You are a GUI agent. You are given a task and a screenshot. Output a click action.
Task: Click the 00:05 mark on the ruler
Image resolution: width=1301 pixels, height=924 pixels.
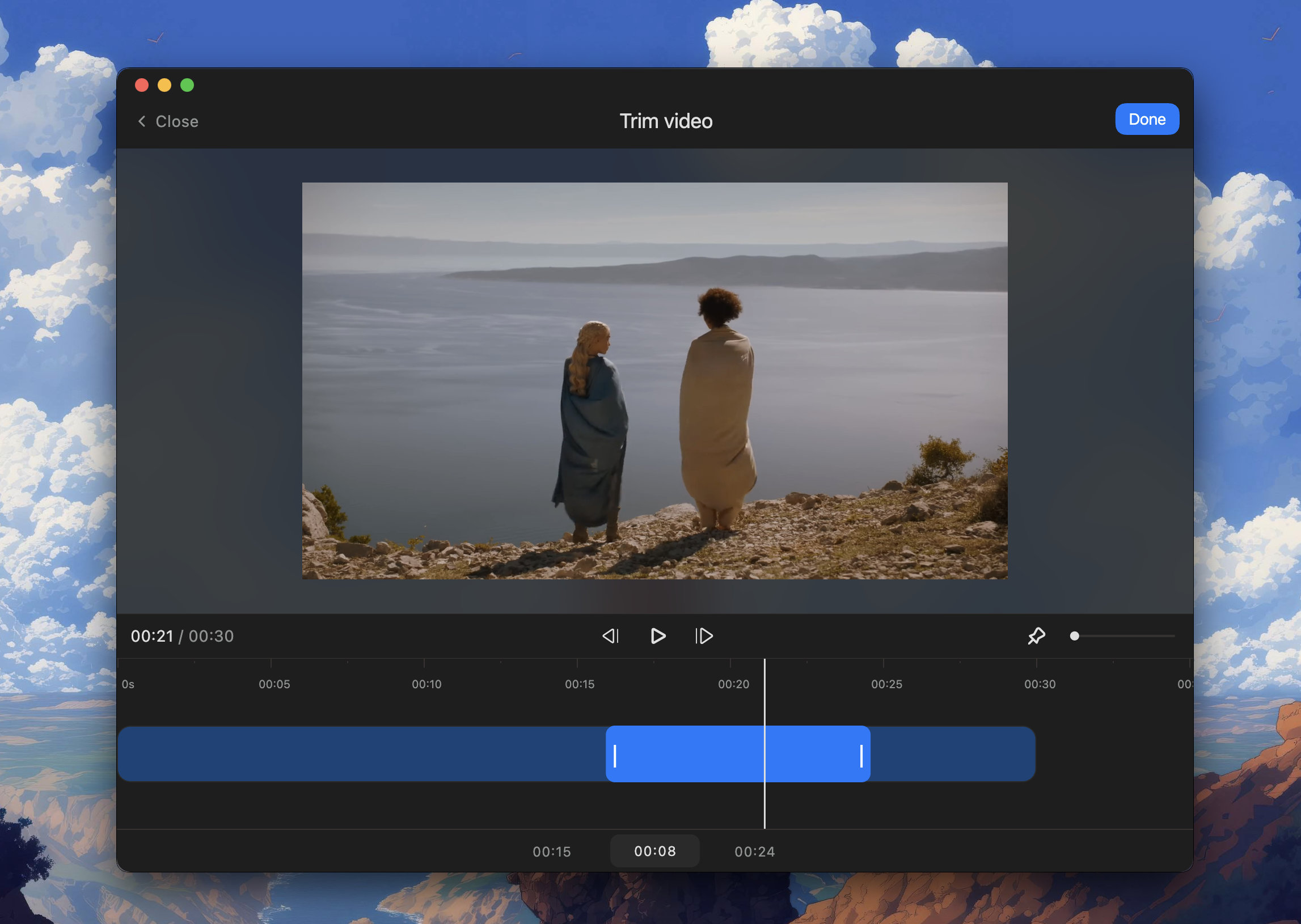pyautogui.click(x=274, y=683)
